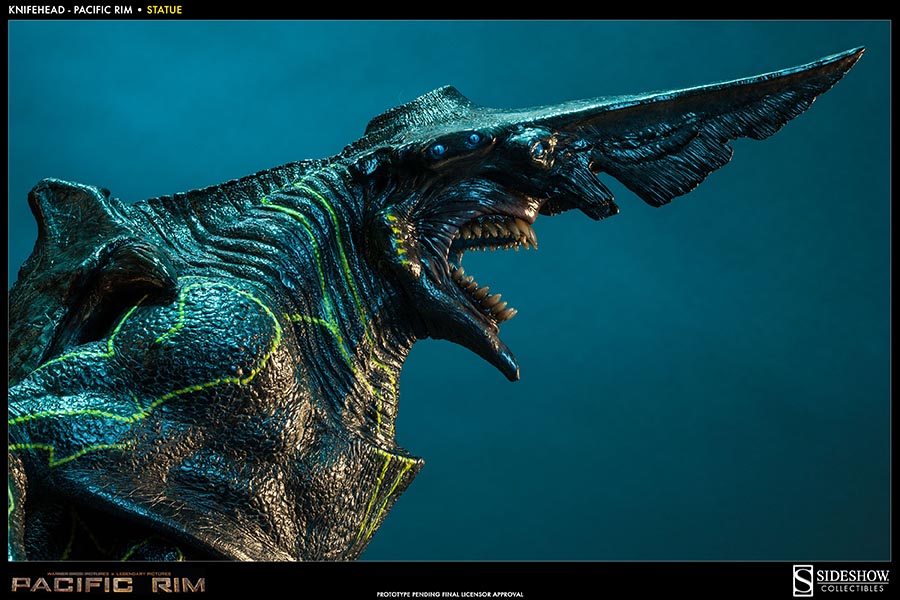Click 'Prototype pending final licensor approval' text
Image resolution: width=900 pixels, height=600 pixels.
click(x=449, y=594)
